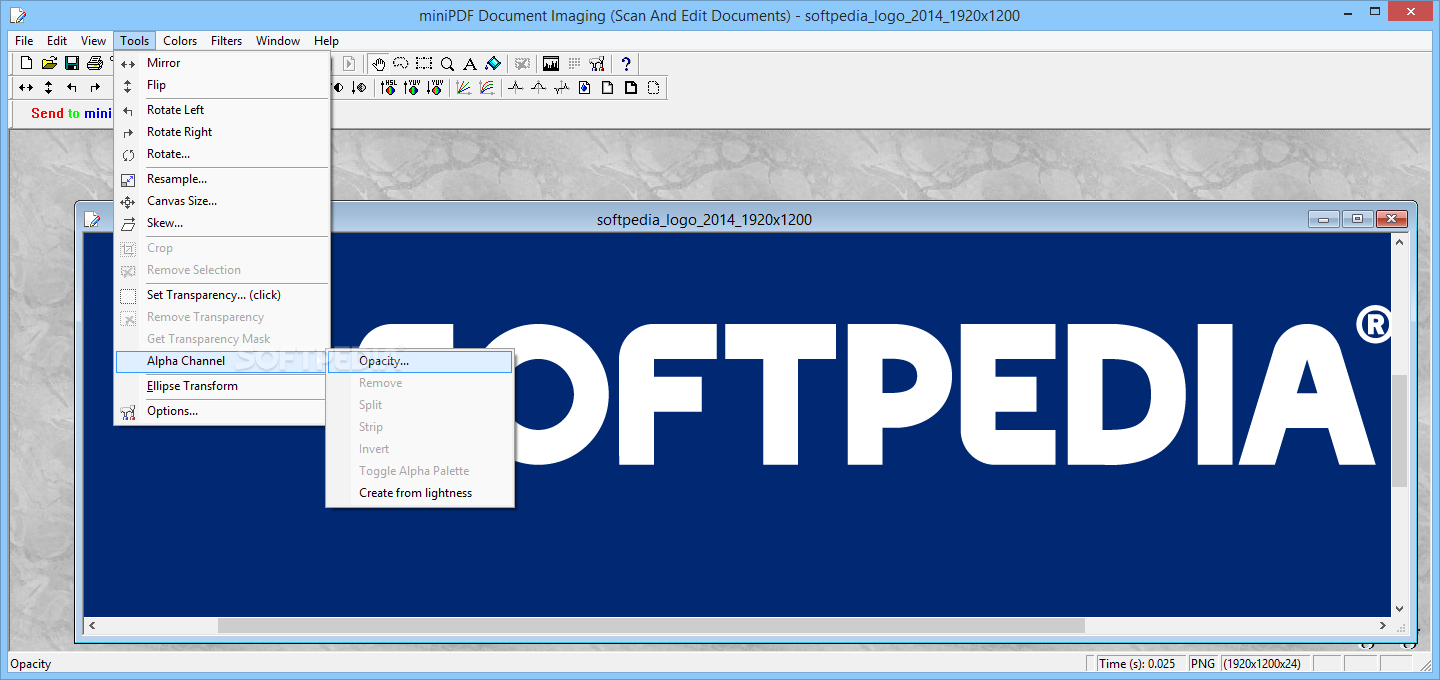1440x680 pixels.
Task: Select Opacity... in the Alpha Channel submenu
Action: (x=420, y=361)
